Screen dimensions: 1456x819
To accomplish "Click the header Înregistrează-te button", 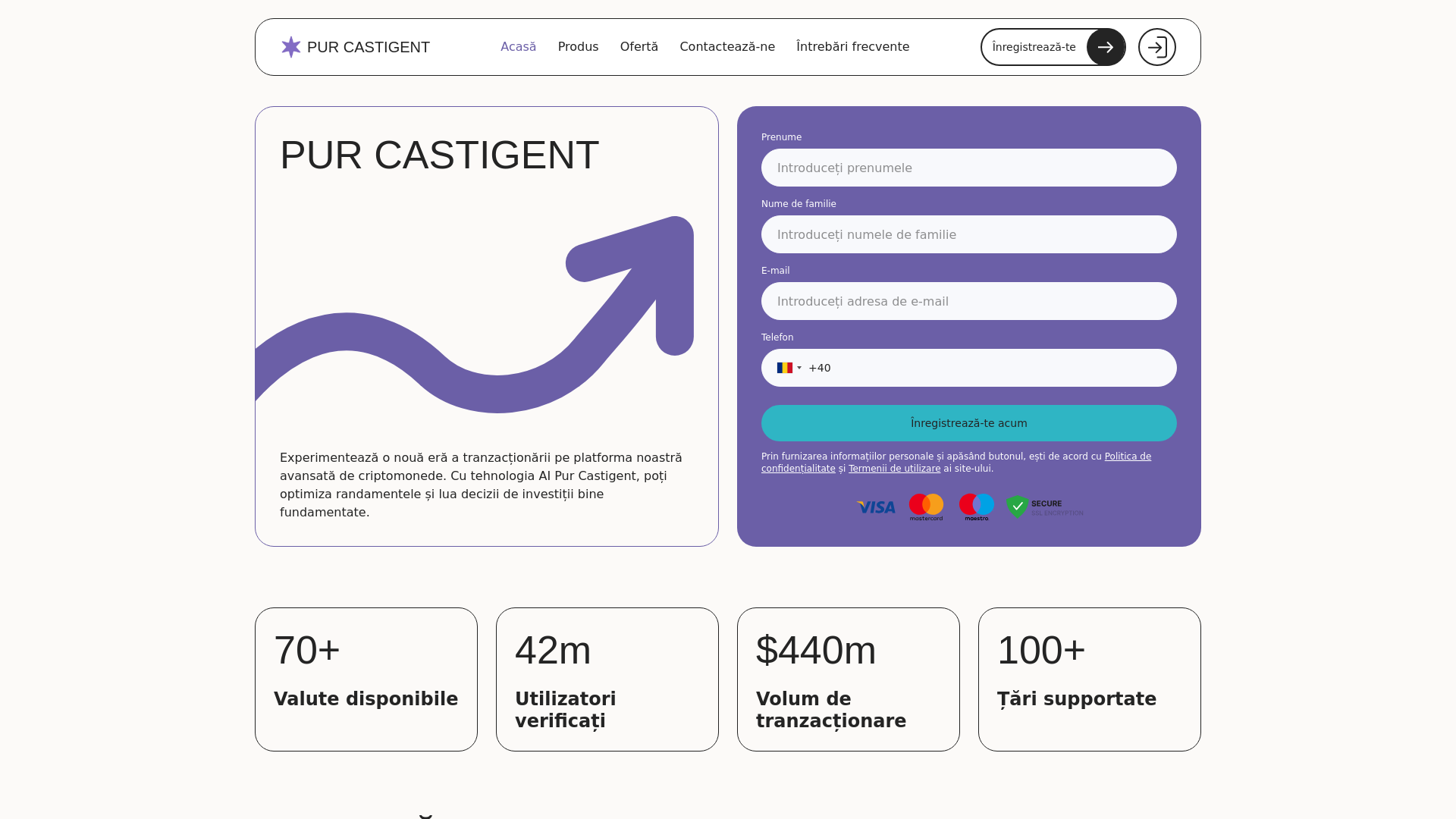I will pyautogui.click(x=1053, y=47).
